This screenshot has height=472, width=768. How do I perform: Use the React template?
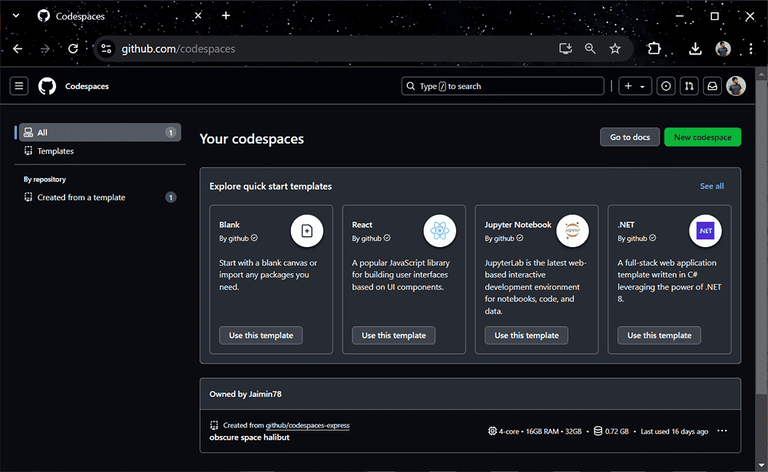click(x=394, y=335)
